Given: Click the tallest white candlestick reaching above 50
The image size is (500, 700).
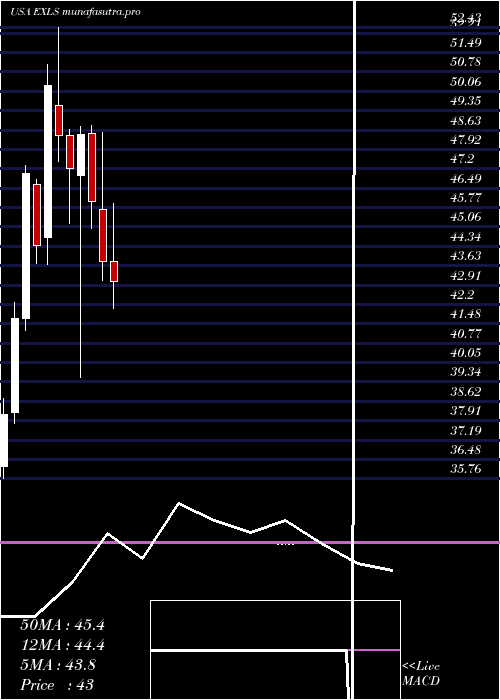Looking at the screenshot, I should (x=47, y=162).
